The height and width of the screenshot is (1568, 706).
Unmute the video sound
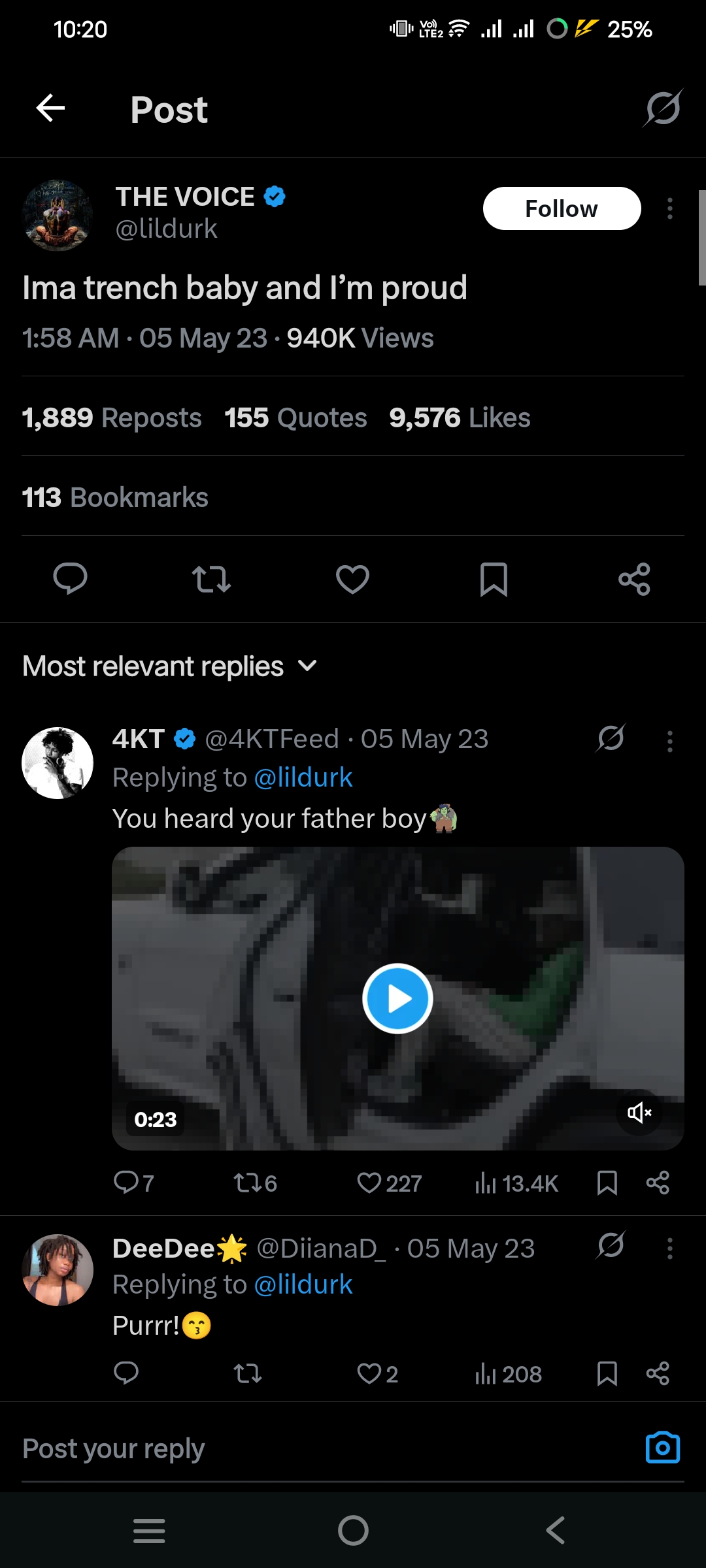click(639, 1112)
